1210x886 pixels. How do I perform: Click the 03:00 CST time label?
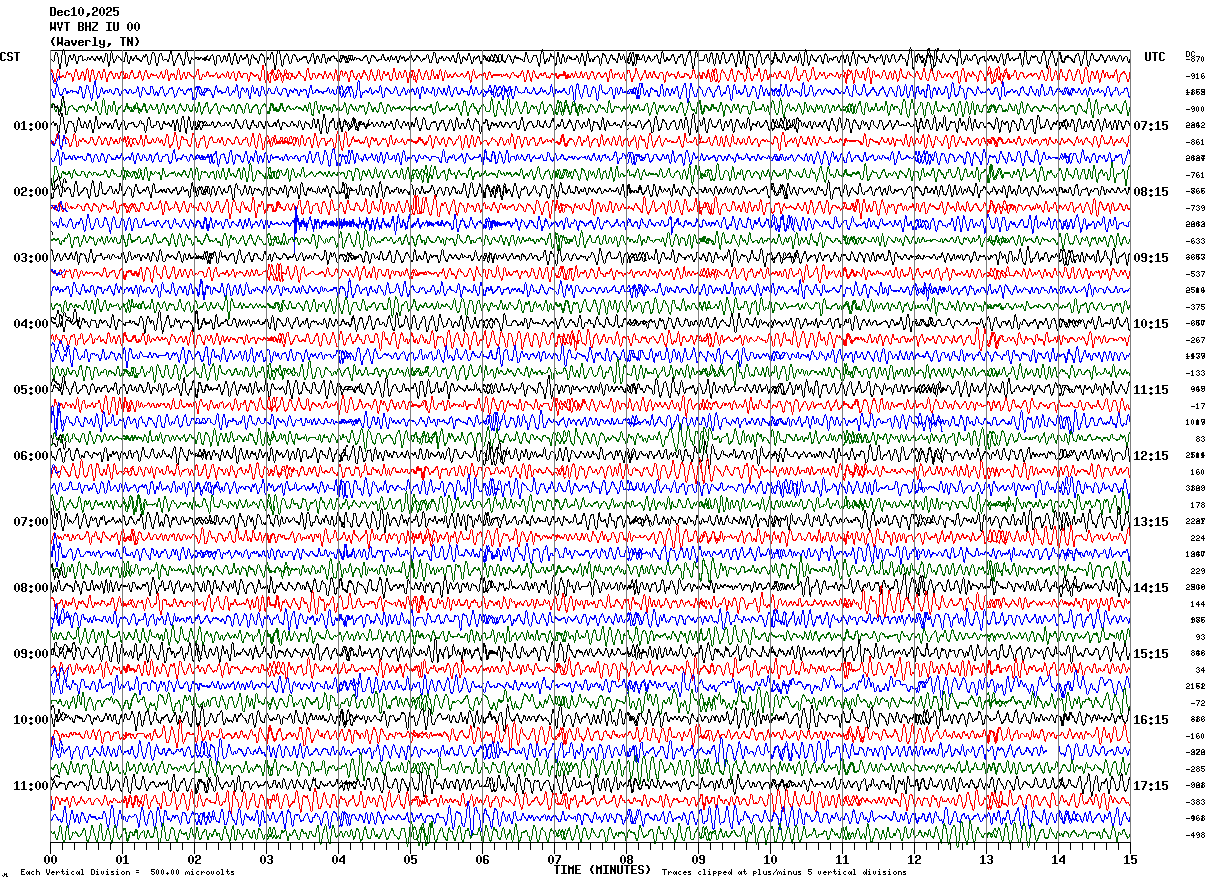point(31,258)
